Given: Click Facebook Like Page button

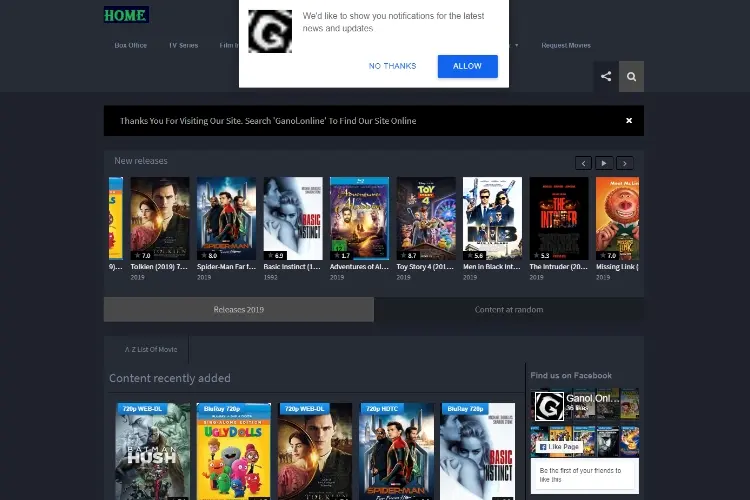Looking at the screenshot, I should [x=559, y=446].
